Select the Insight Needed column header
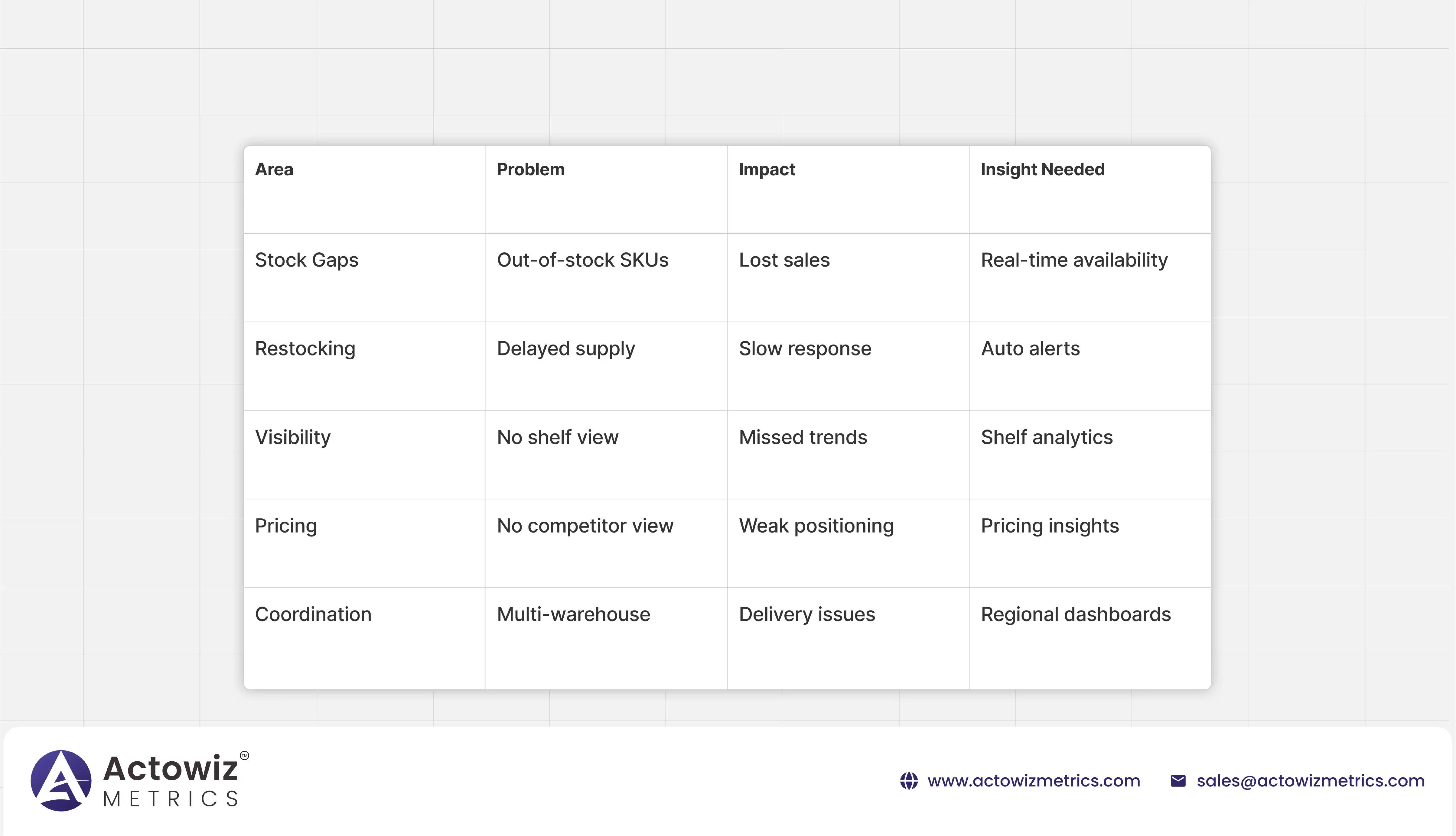 pos(1042,169)
